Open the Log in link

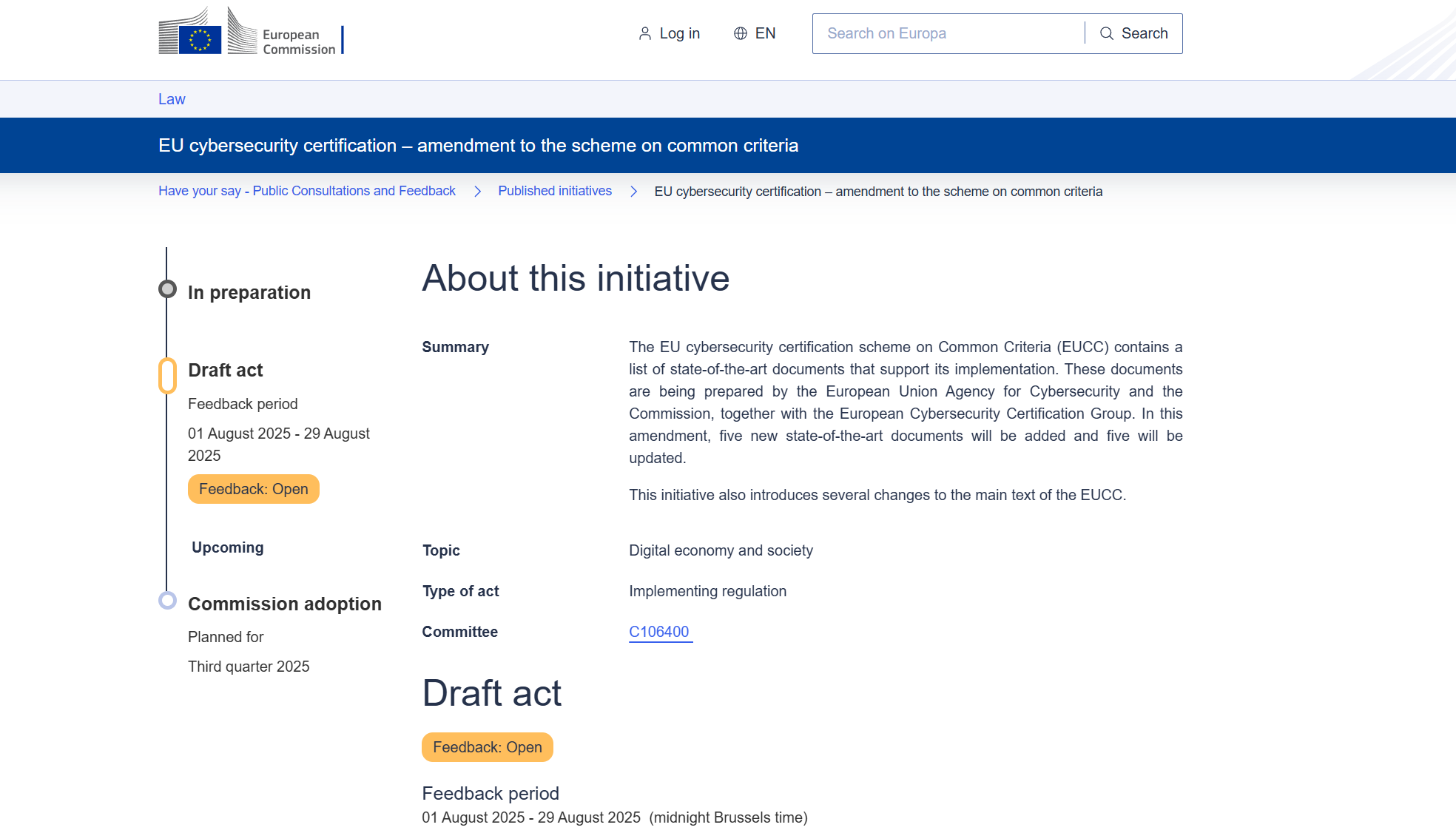(678, 33)
